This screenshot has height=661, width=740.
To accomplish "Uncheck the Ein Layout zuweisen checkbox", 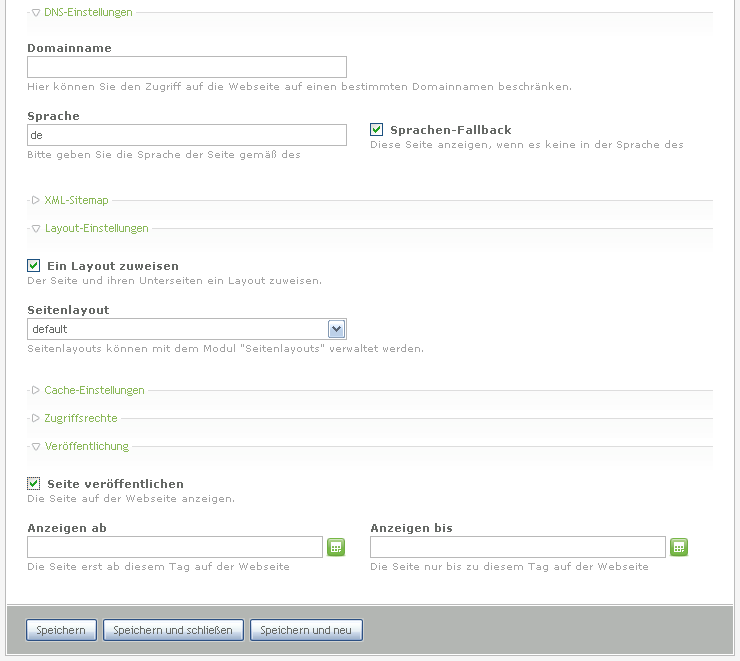I will [34, 266].
